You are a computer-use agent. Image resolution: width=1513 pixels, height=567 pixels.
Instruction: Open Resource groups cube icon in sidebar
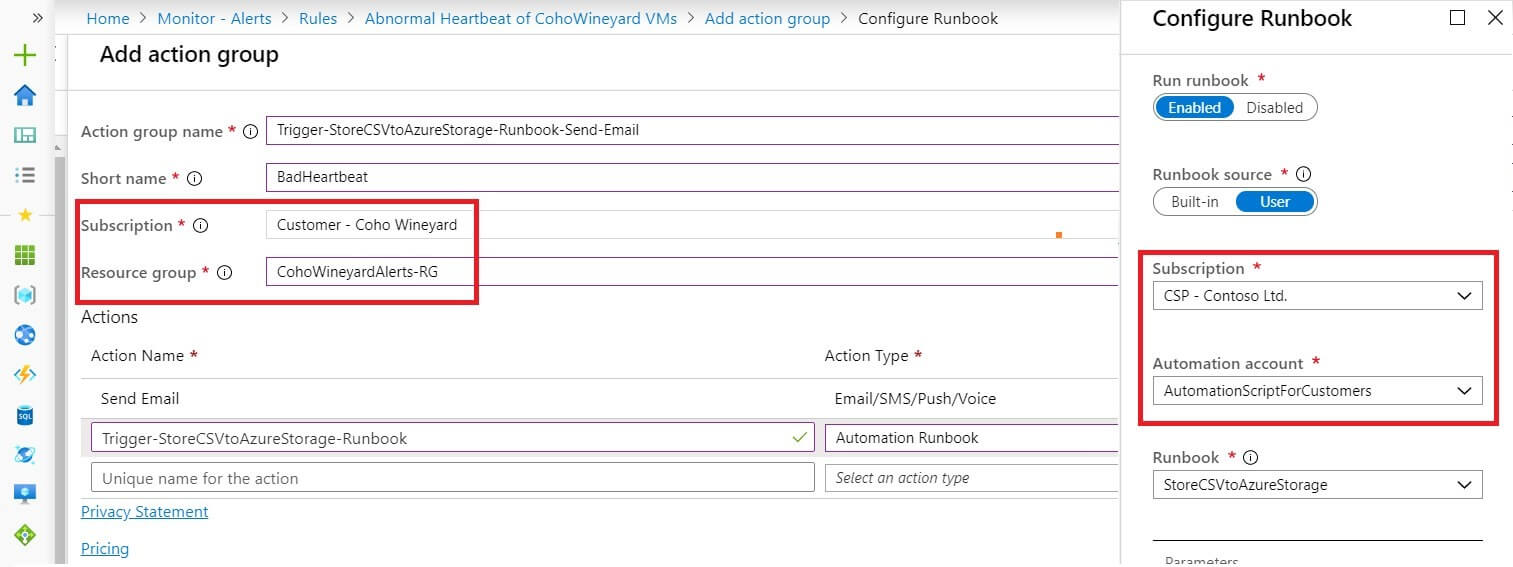click(25, 295)
